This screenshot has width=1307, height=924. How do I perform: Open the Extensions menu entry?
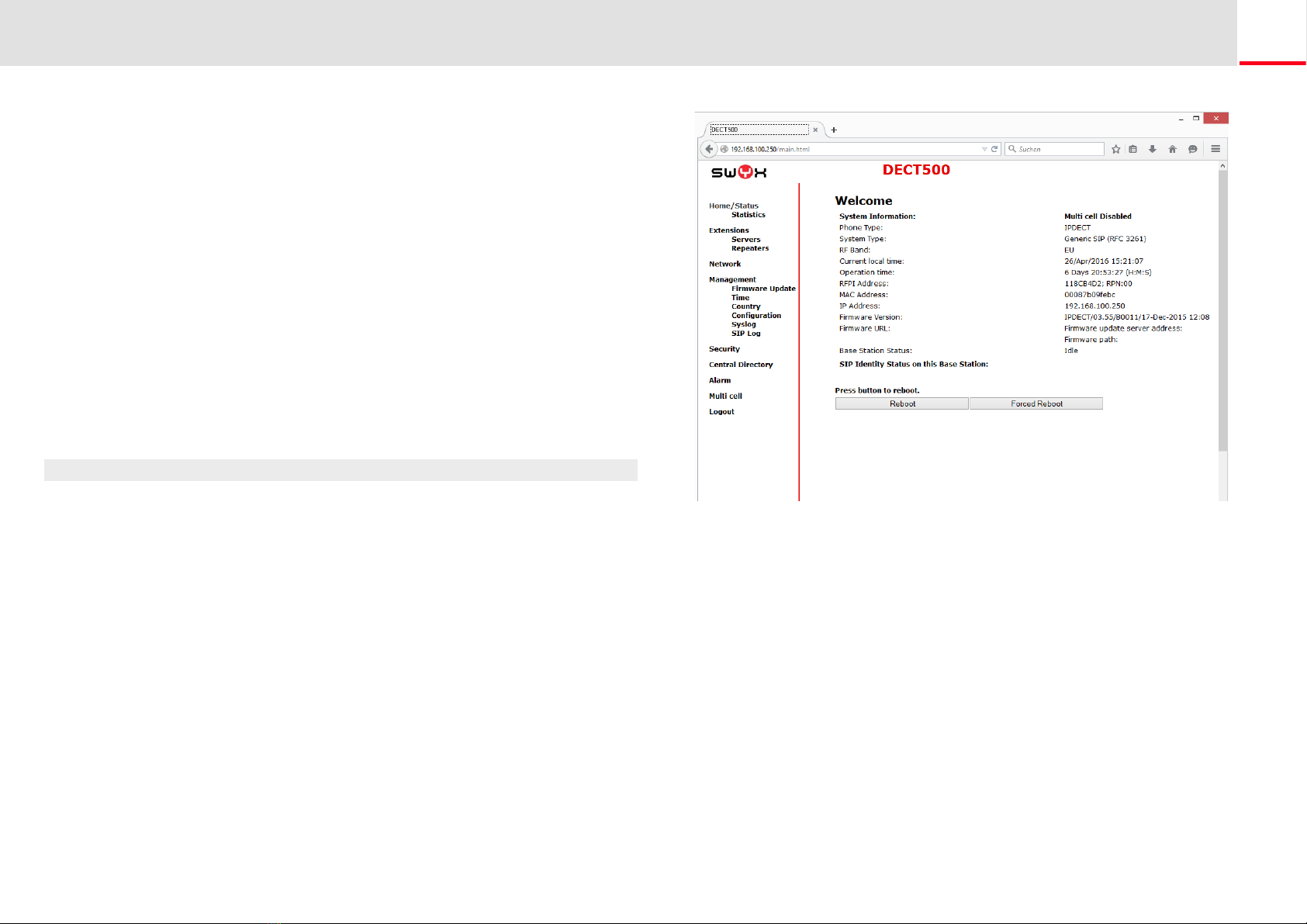(x=729, y=230)
